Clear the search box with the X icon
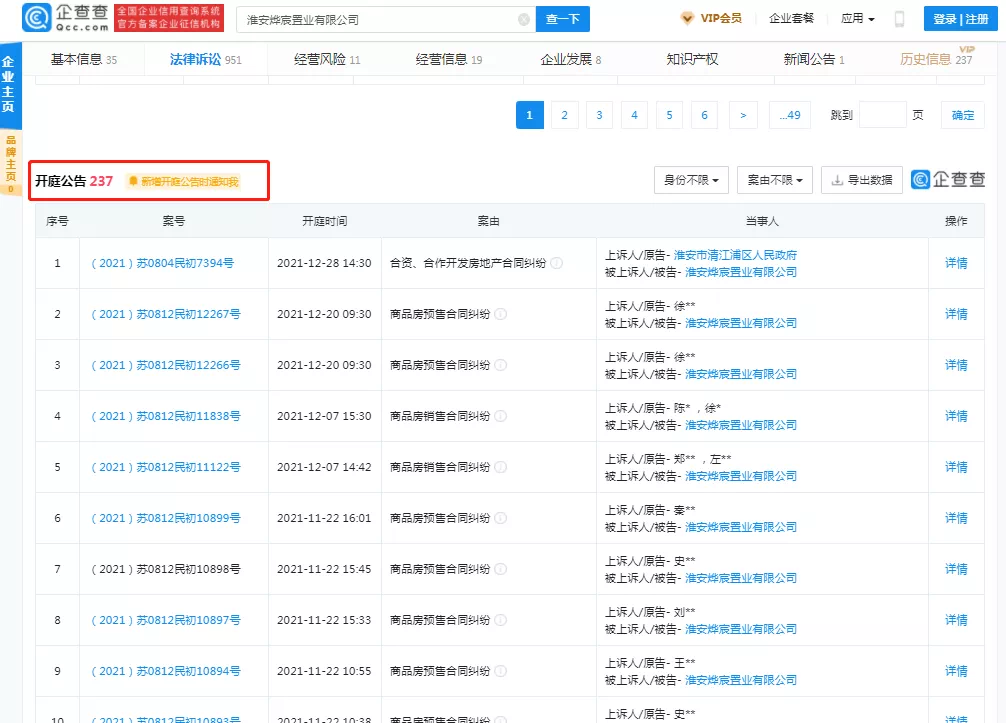This screenshot has width=1006, height=723. point(524,20)
